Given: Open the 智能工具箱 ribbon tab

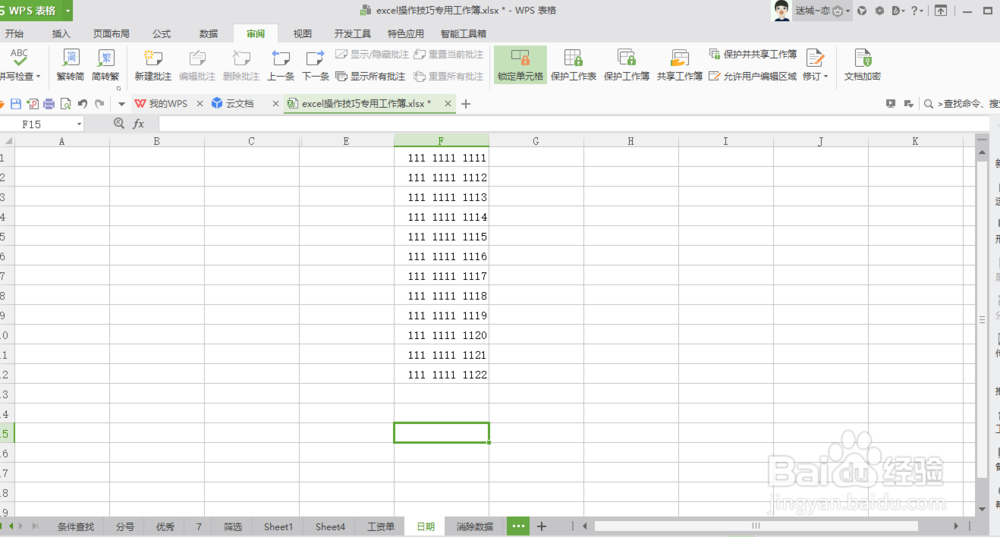Looking at the screenshot, I should point(463,34).
